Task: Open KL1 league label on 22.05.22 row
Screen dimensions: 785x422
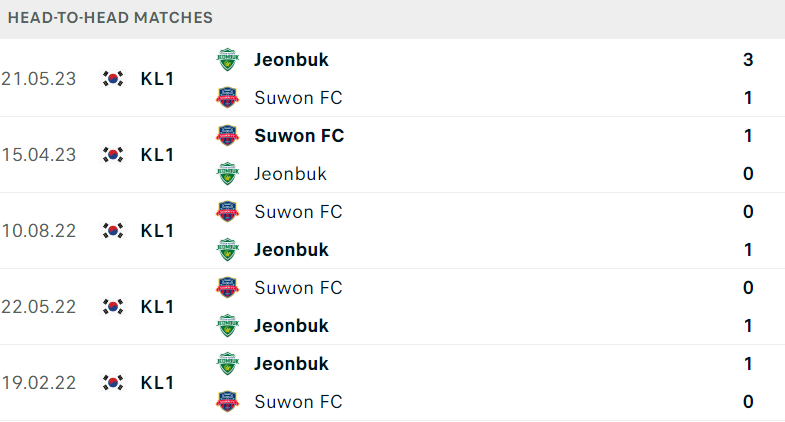Action: pos(157,307)
